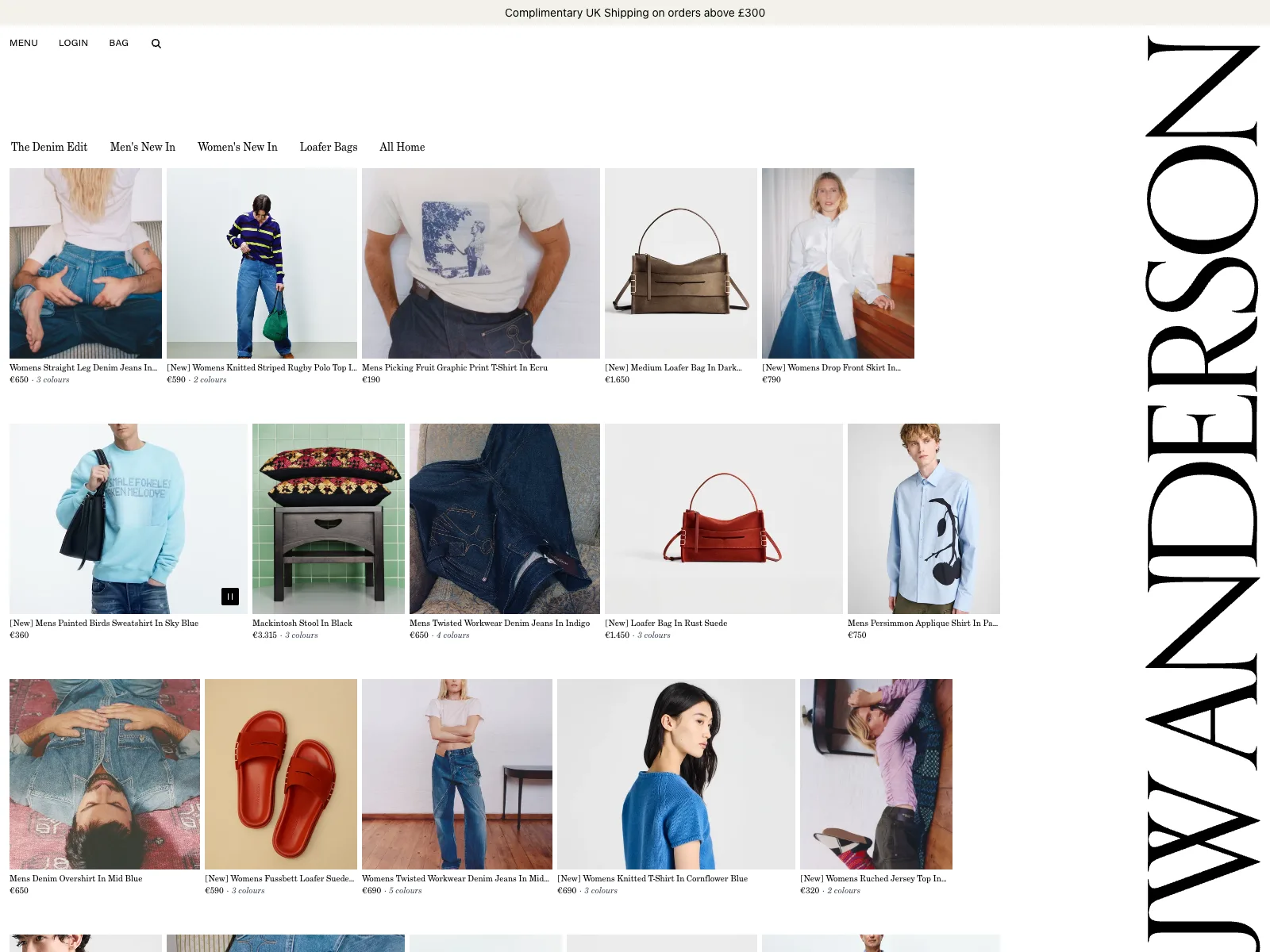Select The Denim Edit tab
The image size is (1270, 952).
tap(49, 147)
